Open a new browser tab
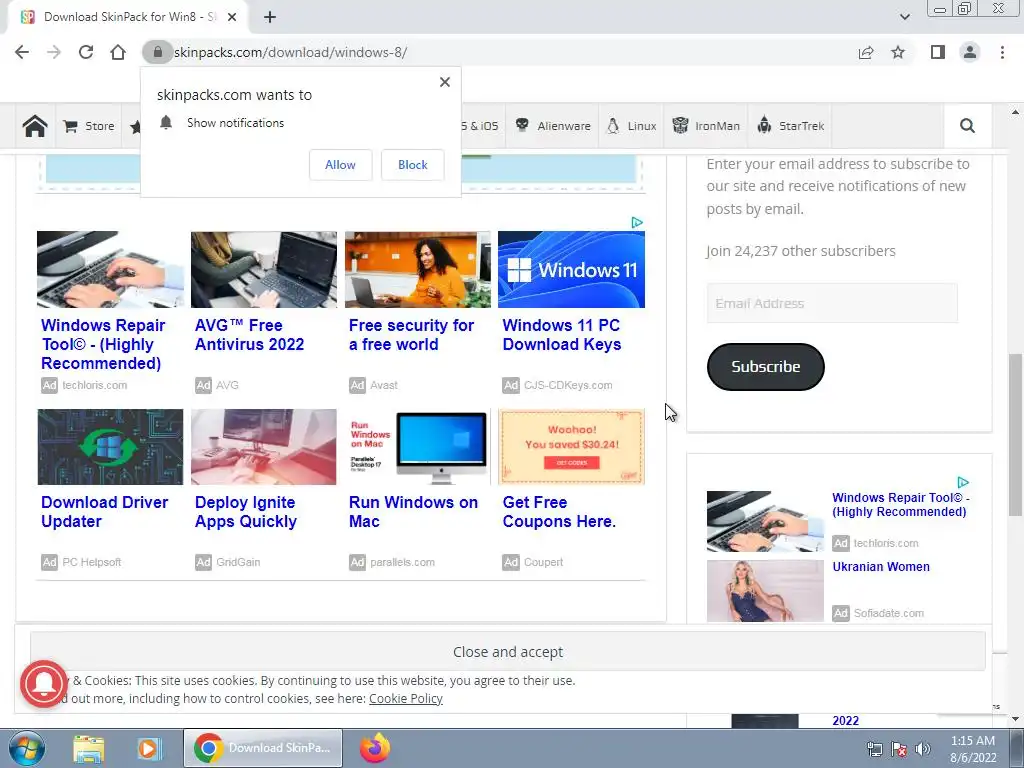Screen dimensions: 1024x768 [270, 17]
